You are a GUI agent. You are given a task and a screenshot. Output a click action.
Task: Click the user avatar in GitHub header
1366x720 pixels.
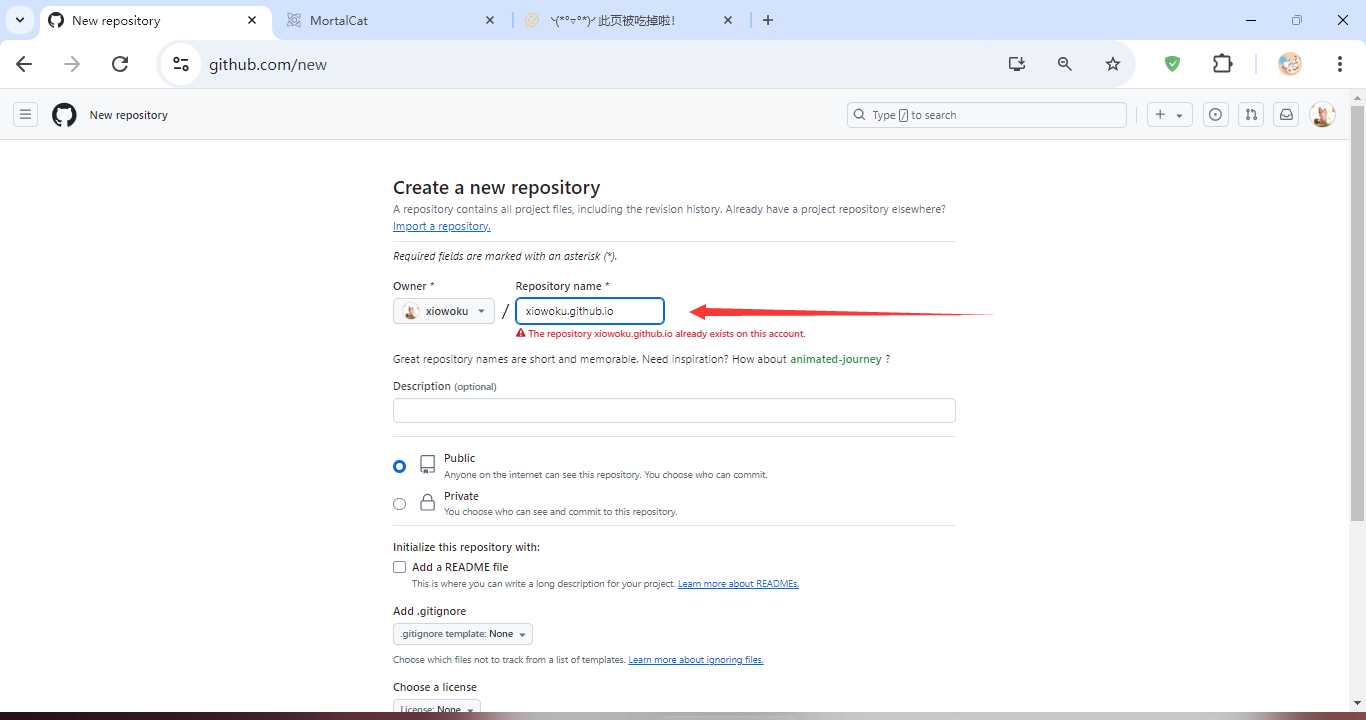(1322, 115)
